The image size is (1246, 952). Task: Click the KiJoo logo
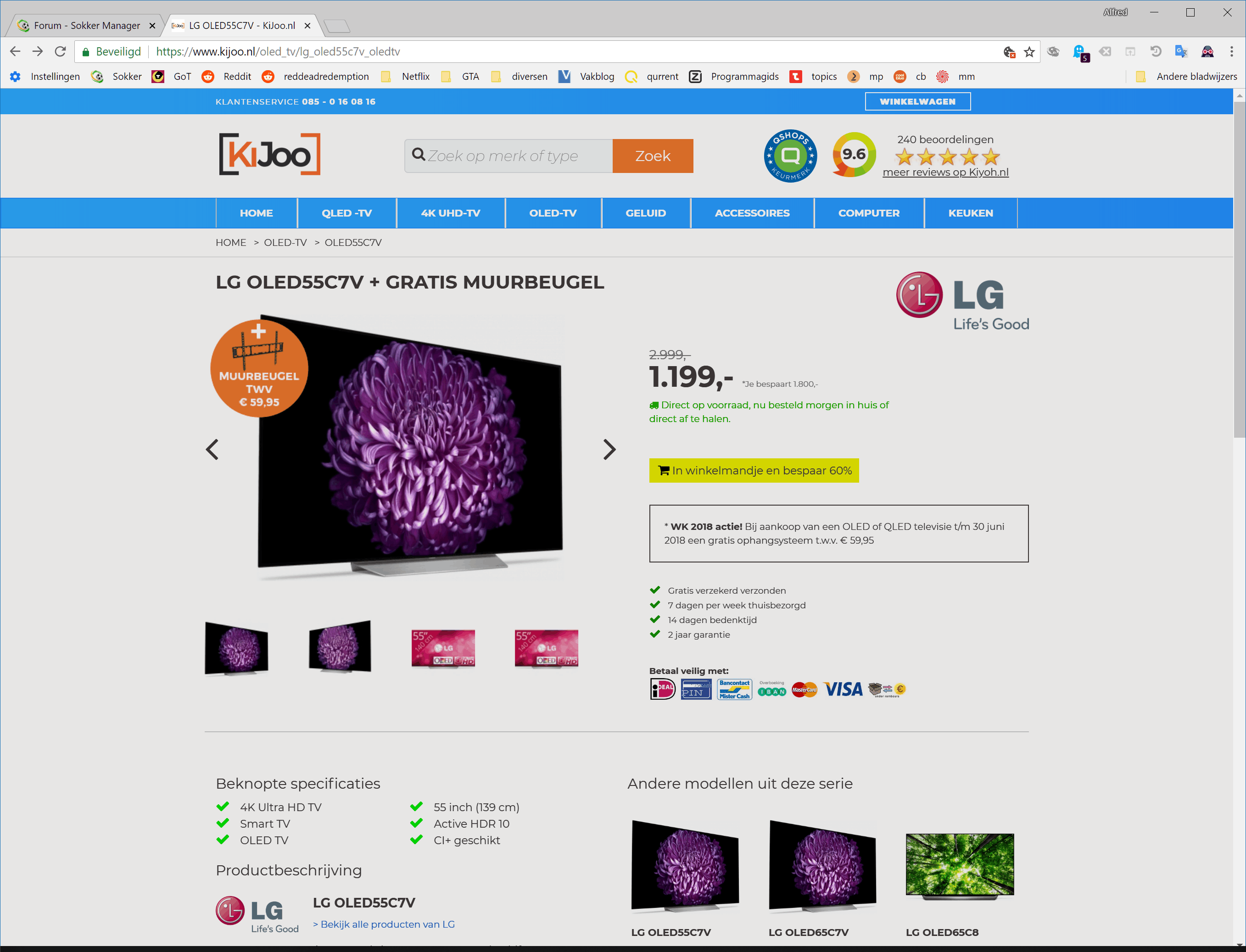[x=270, y=155]
